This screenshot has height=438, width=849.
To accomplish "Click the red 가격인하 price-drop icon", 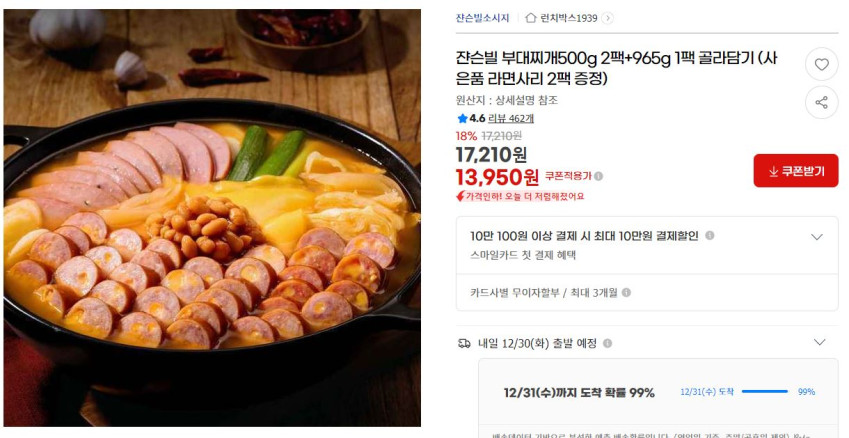I will [460, 196].
